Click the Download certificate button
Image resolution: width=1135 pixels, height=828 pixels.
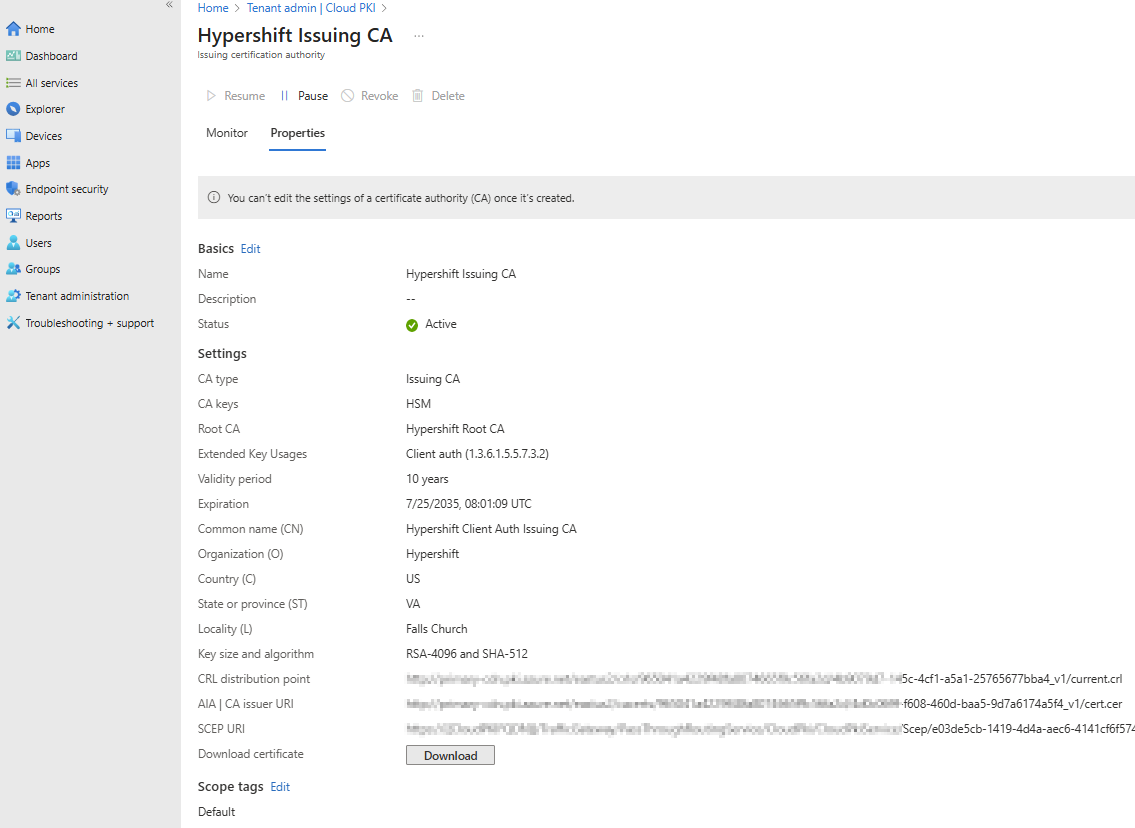pos(450,756)
